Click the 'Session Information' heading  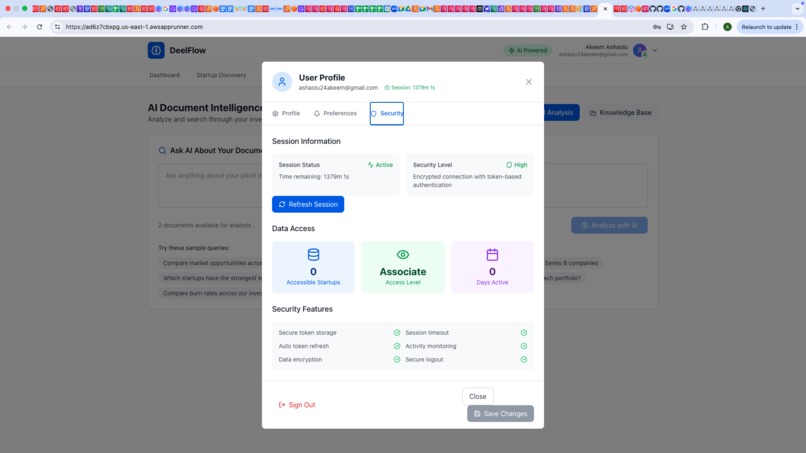pyautogui.click(x=306, y=141)
